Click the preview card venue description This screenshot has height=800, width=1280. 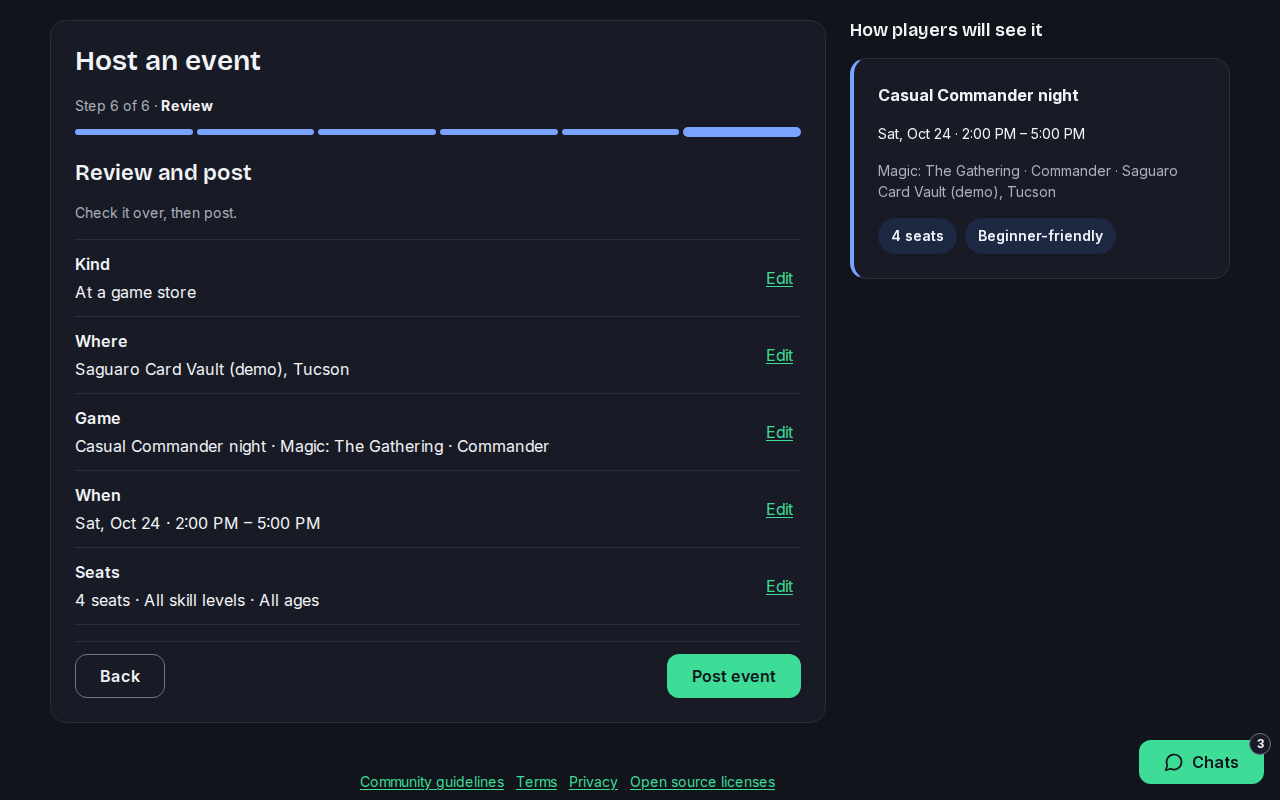coord(1028,181)
